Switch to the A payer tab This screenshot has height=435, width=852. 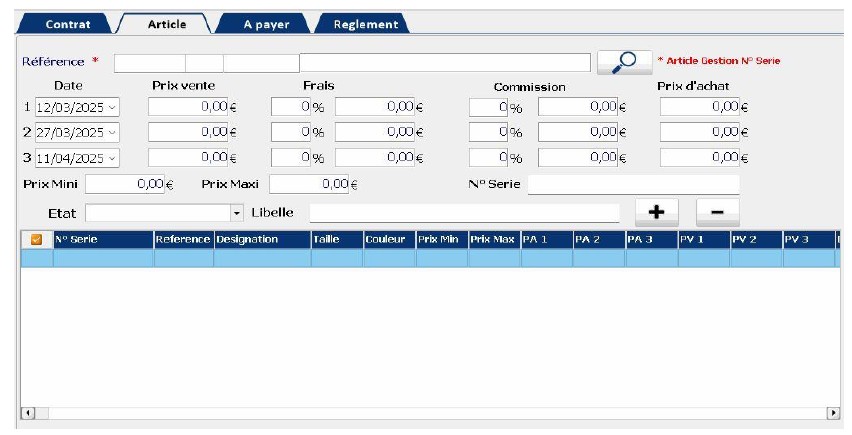(266, 24)
